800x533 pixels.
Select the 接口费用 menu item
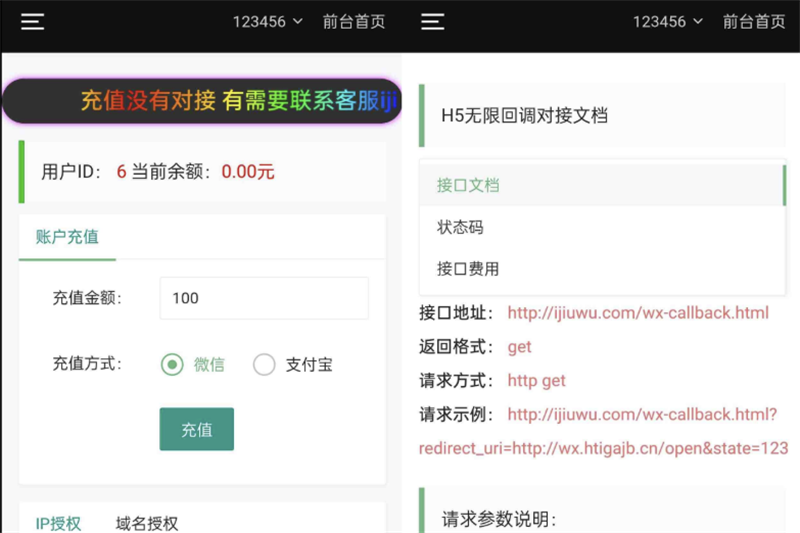[602, 269]
